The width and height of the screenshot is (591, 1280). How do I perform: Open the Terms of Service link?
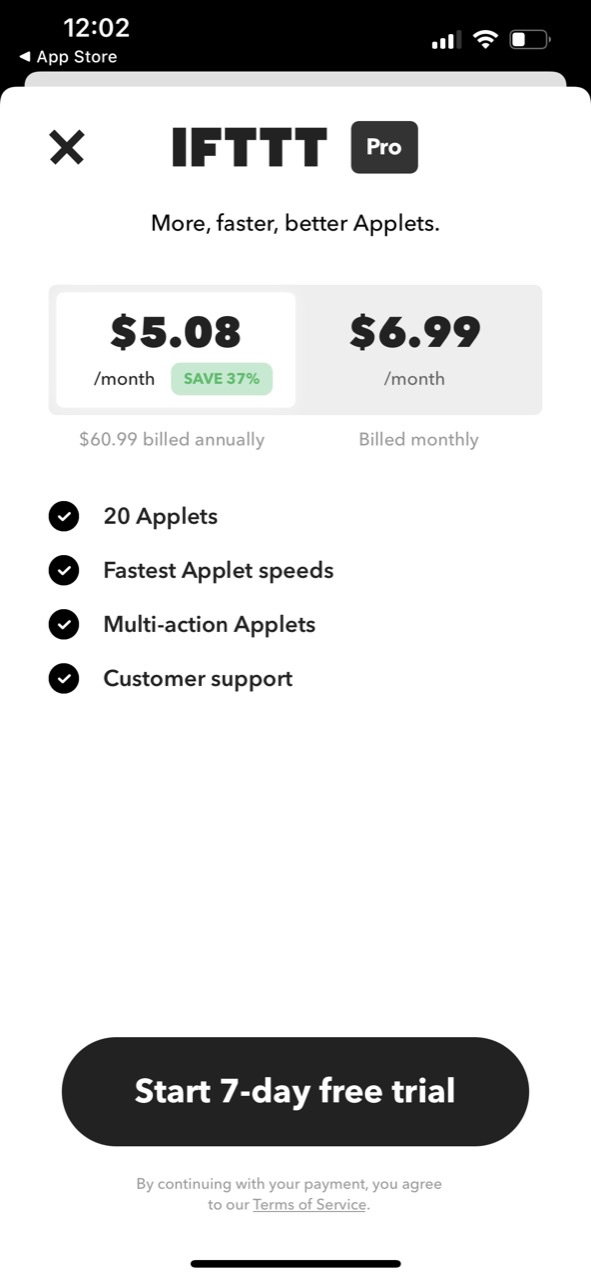[309, 1204]
